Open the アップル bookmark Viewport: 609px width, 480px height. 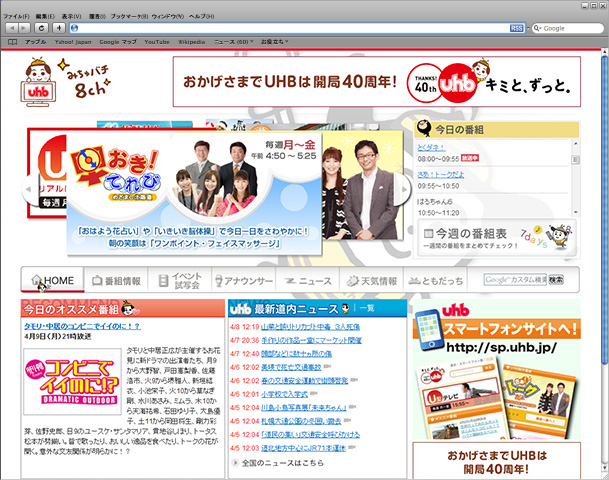click(35, 42)
